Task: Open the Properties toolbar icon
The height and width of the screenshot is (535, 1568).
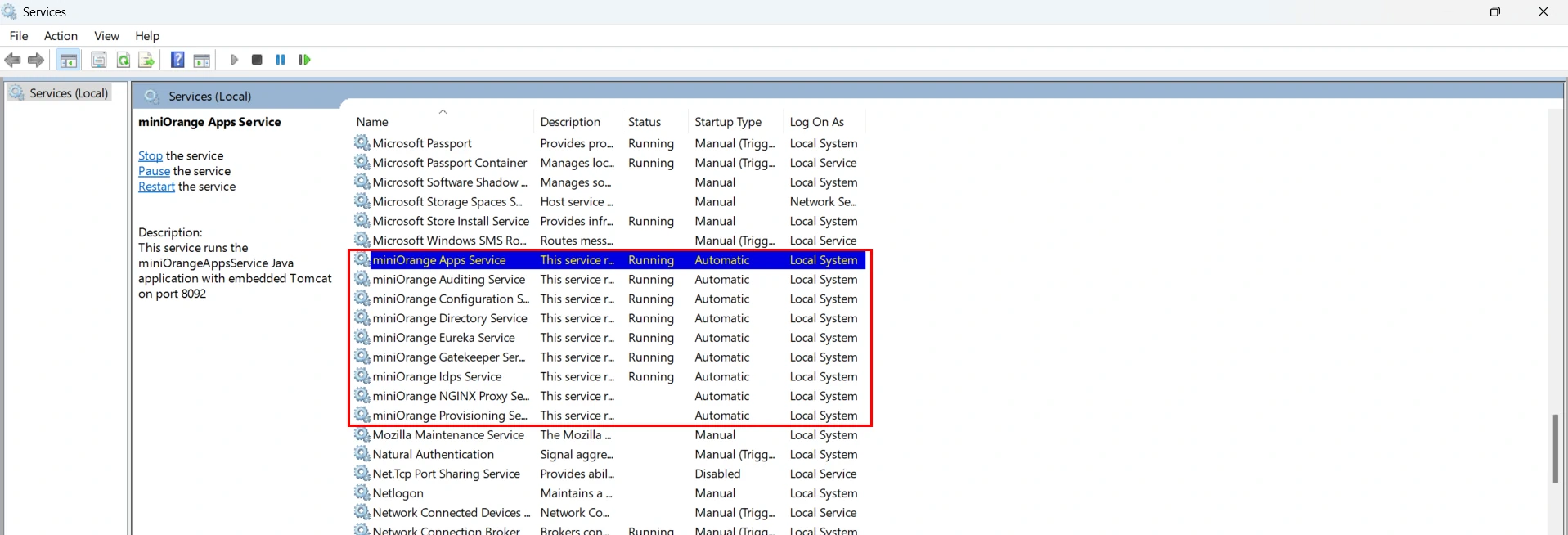Action: [99, 60]
